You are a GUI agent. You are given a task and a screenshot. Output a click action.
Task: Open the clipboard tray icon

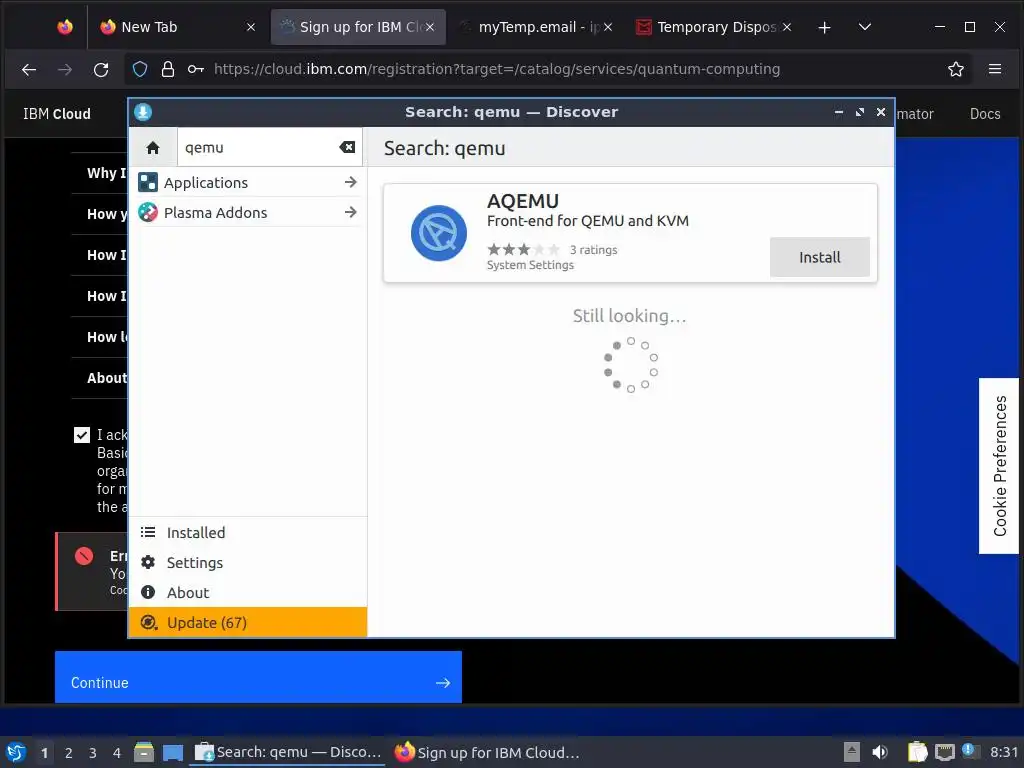(918, 752)
